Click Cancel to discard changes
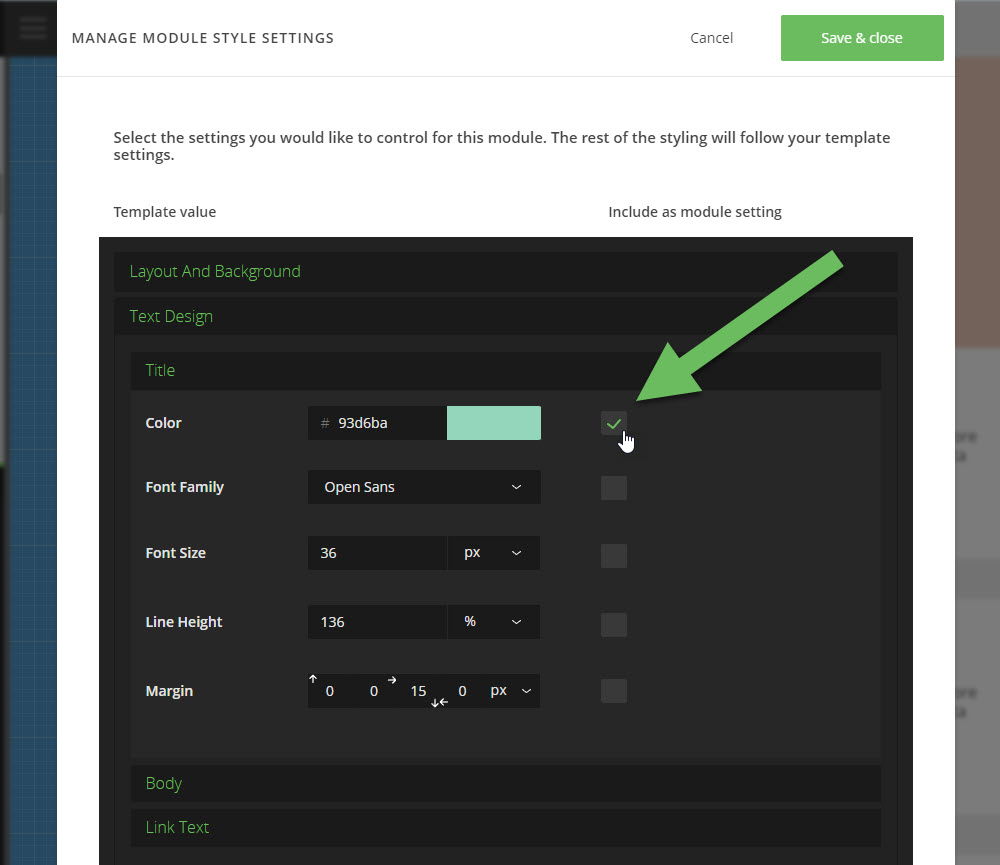This screenshot has height=865, width=1000. 711,37
